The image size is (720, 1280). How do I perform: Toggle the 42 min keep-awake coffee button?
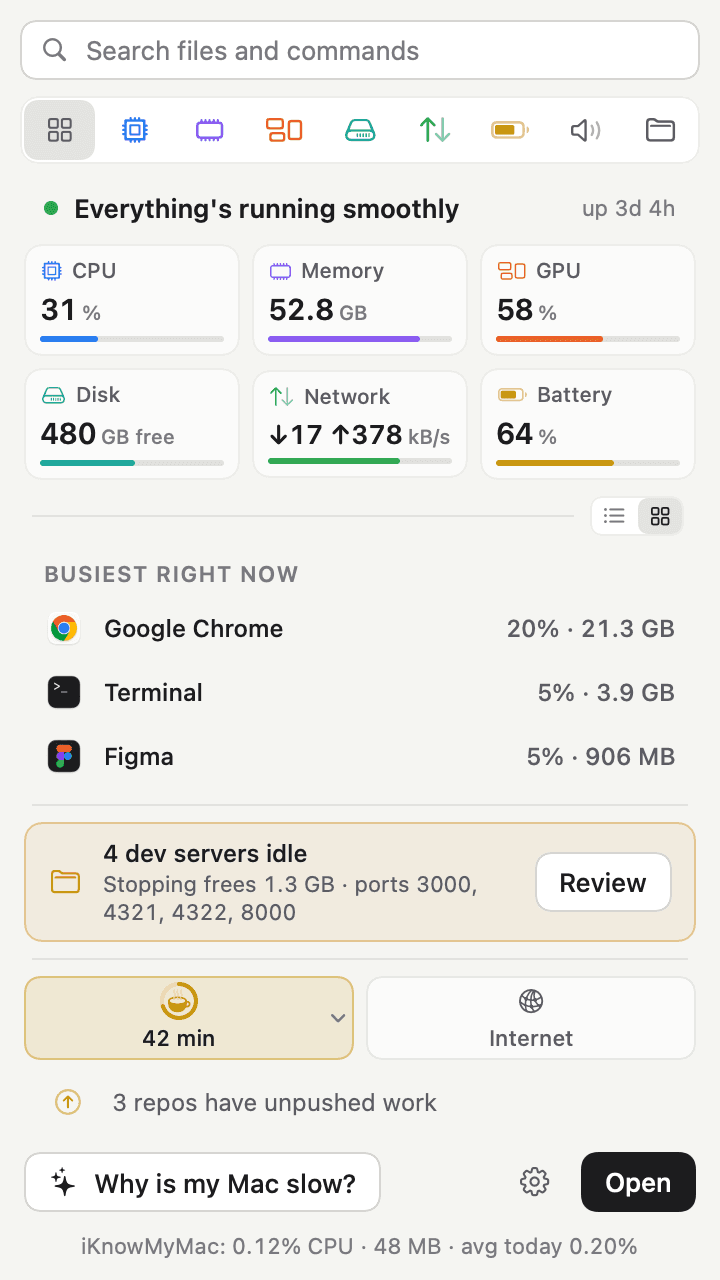point(189,1018)
